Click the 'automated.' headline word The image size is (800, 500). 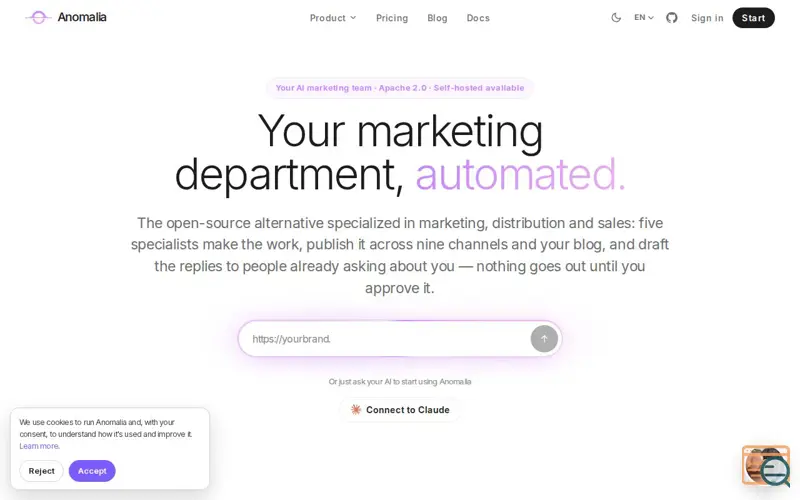(x=520, y=174)
